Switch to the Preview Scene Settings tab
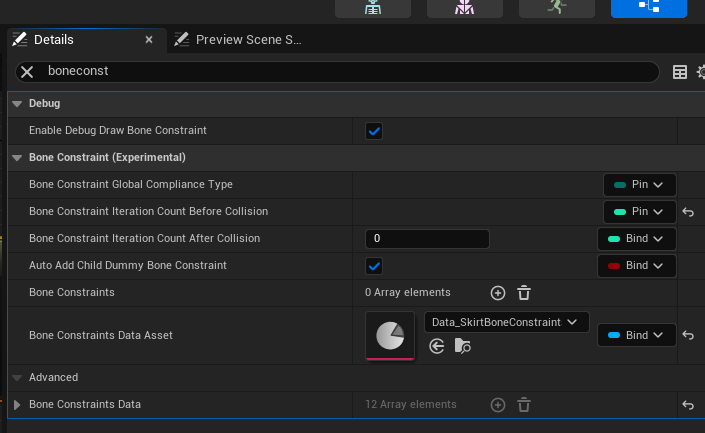Screen dimensions: 705x433 248,40
